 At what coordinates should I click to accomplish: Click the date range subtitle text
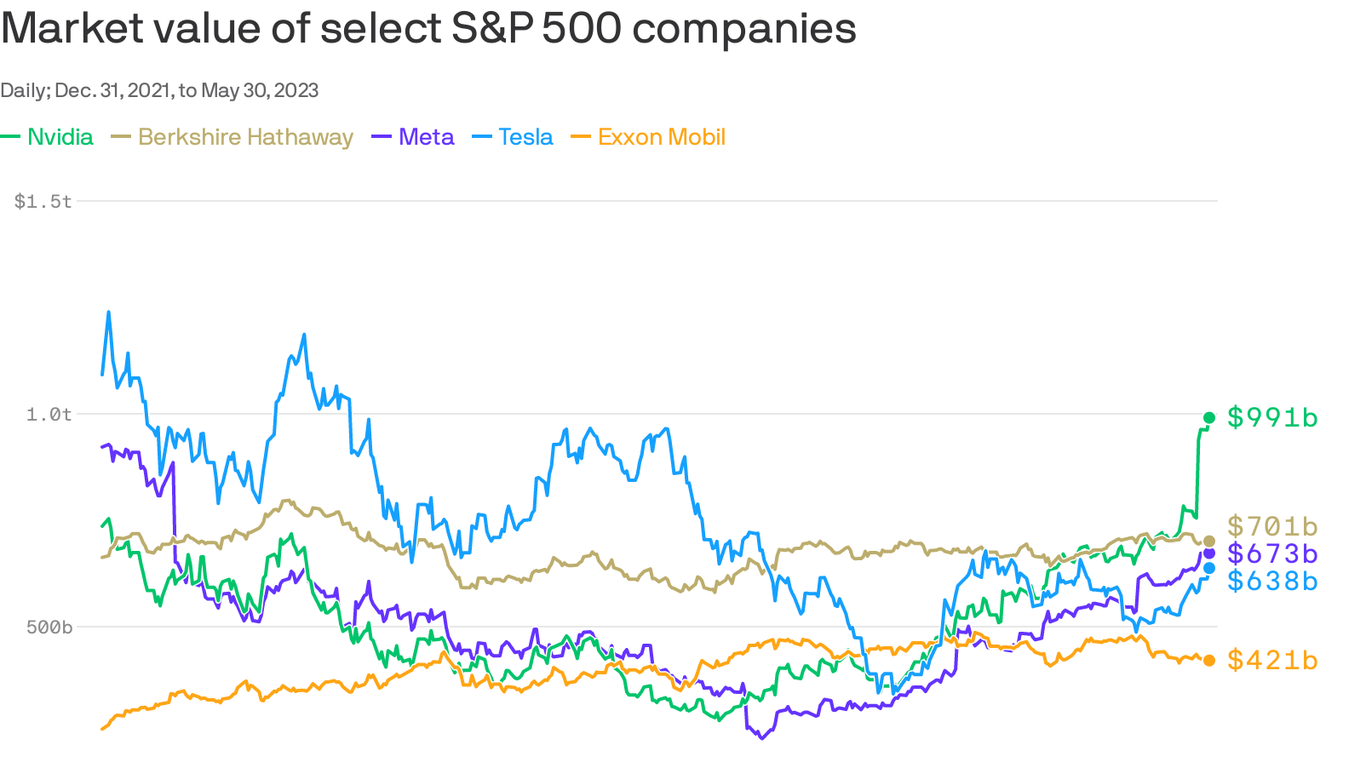click(159, 90)
